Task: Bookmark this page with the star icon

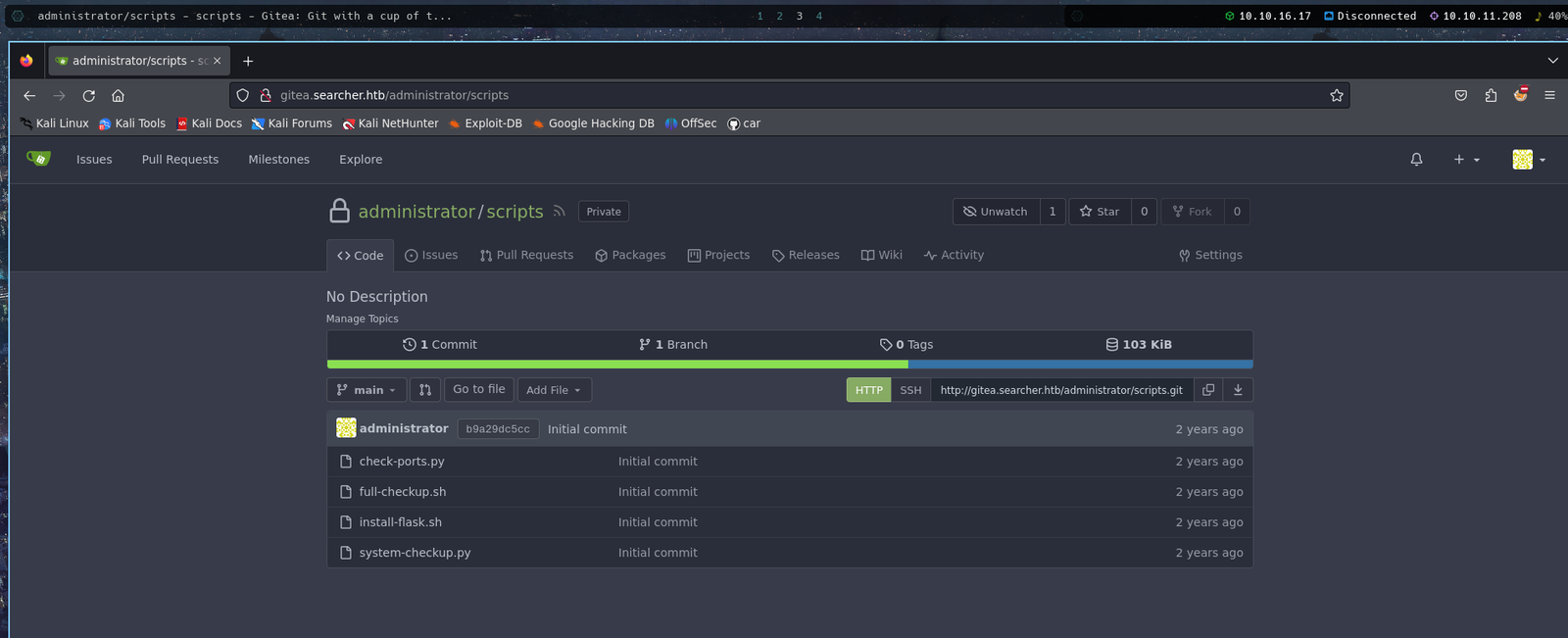Action: tap(1336, 95)
